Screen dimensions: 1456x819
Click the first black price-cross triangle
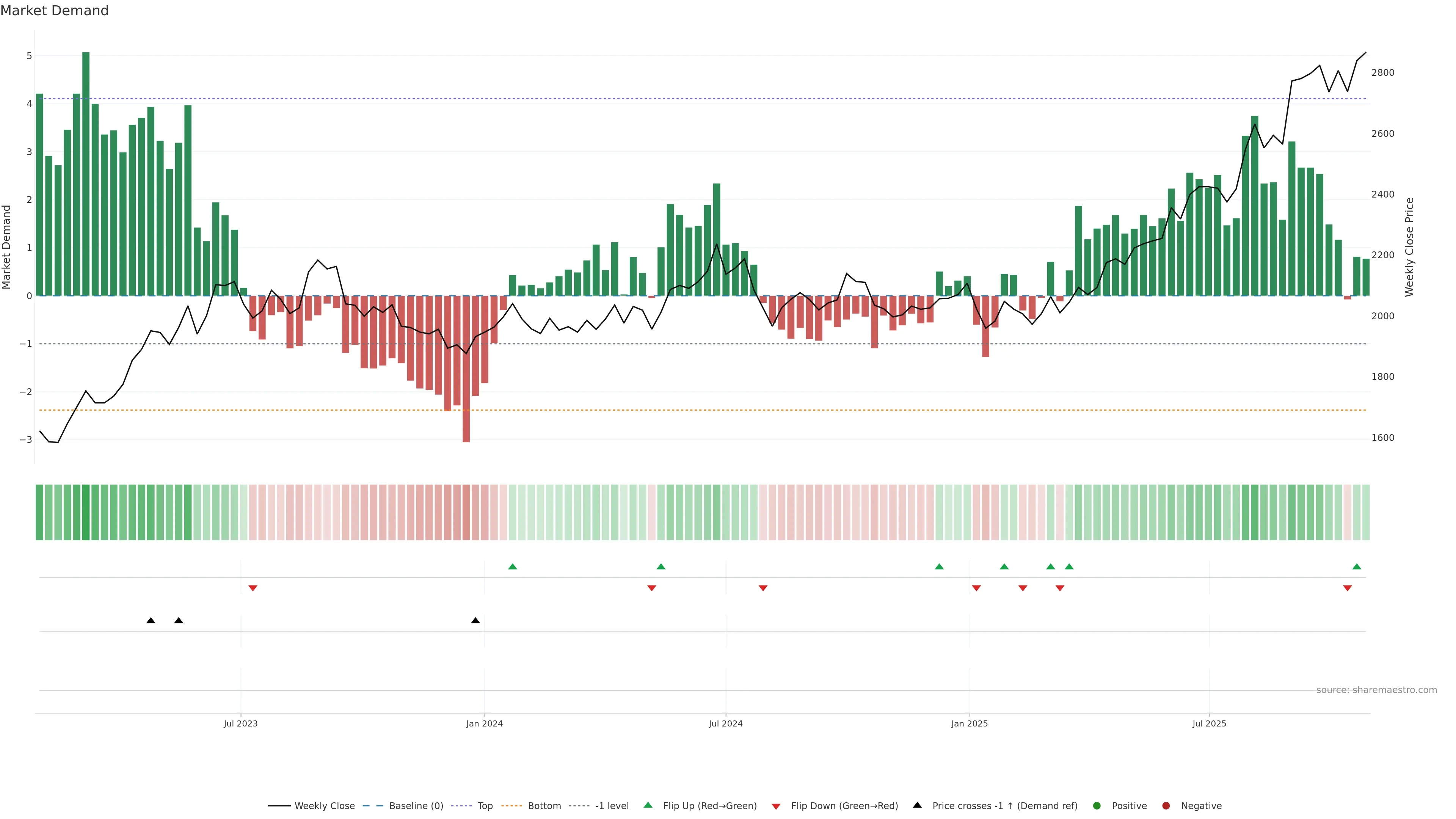151,621
